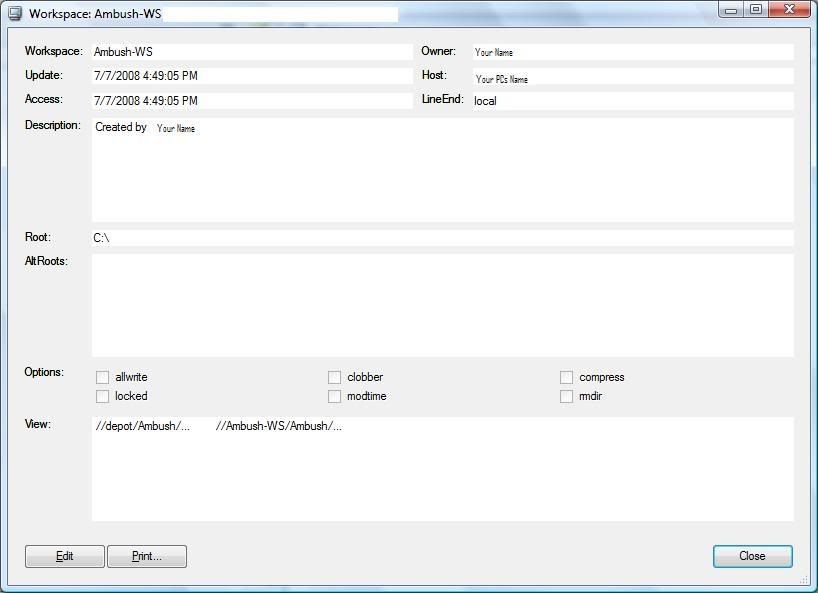Select the Root field containing C:\
The width and height of the screenshot is (818, 593).
(x=442, y=238)
